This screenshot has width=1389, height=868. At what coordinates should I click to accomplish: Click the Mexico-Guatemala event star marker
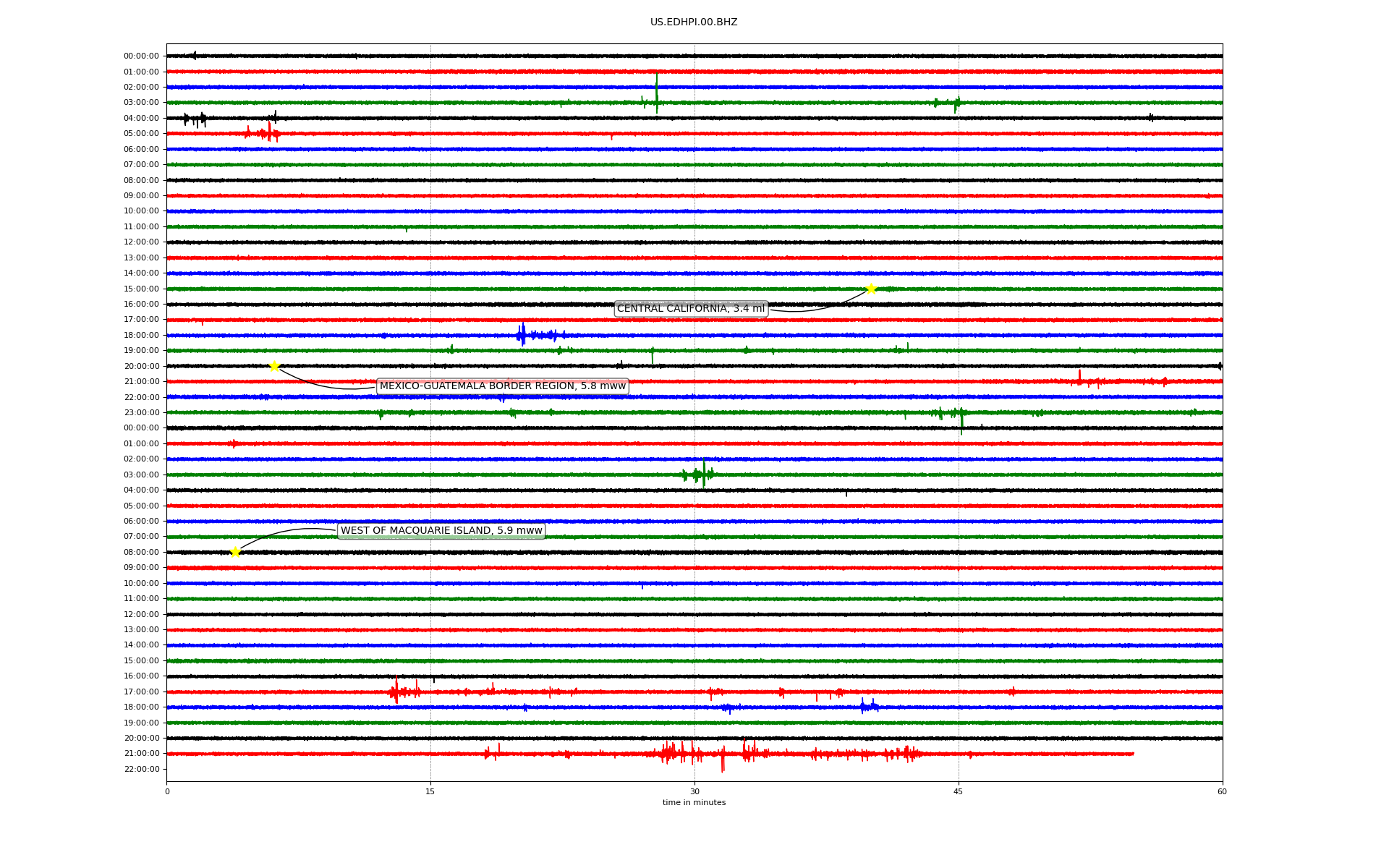click(x=274, y=366)
